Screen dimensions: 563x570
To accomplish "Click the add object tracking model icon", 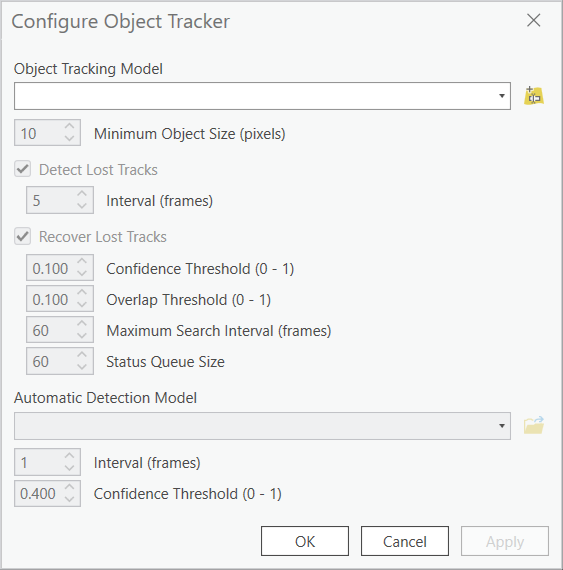I will [534, 96].
